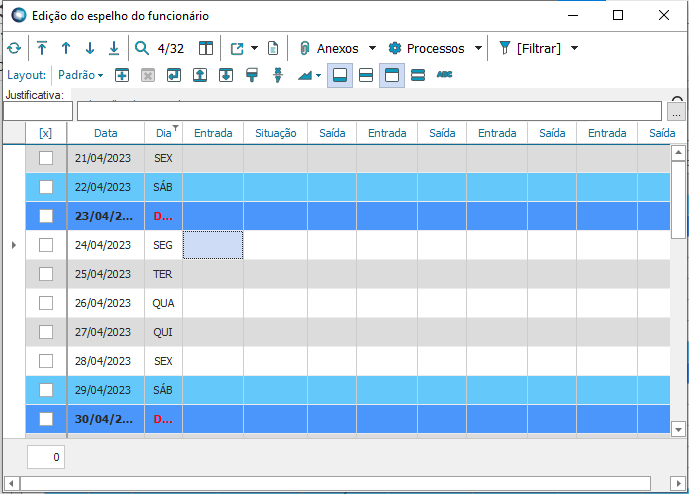Open the Padrão layout dropdown
Image resolution: width=689 pixels, height=494 pixels.
(x=80, y=75)
